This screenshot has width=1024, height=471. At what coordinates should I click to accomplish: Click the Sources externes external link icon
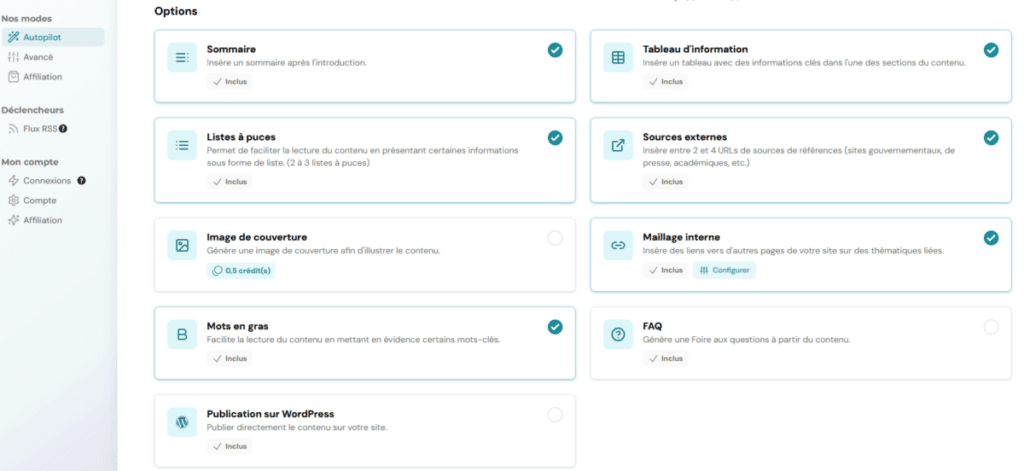click(618, 146)
